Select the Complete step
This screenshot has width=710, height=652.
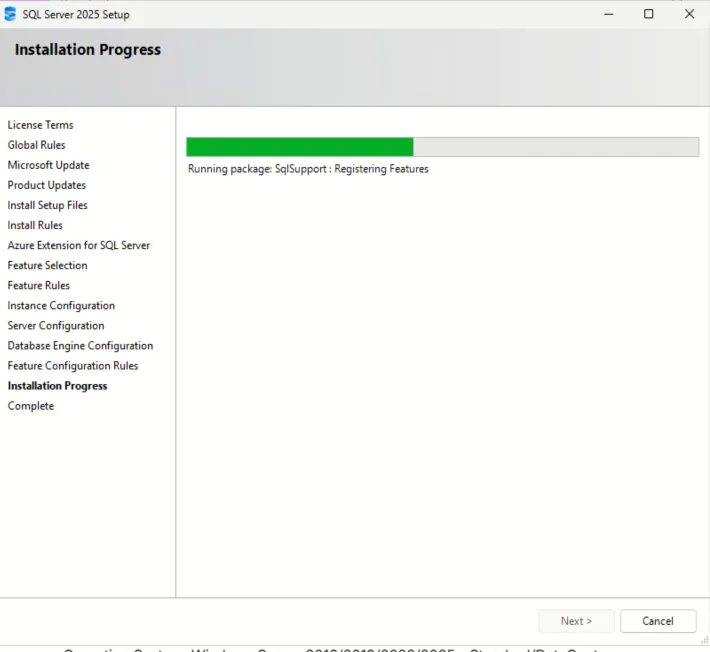31,406
